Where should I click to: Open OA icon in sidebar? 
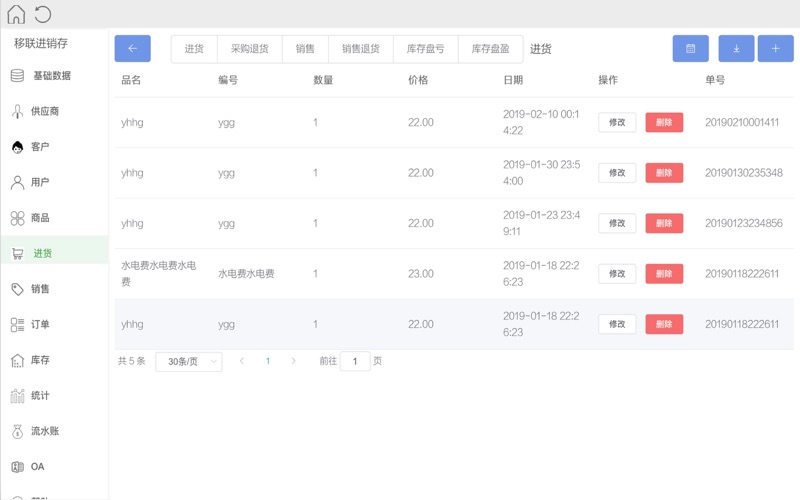pyautogui.click(x=17, y=467)
